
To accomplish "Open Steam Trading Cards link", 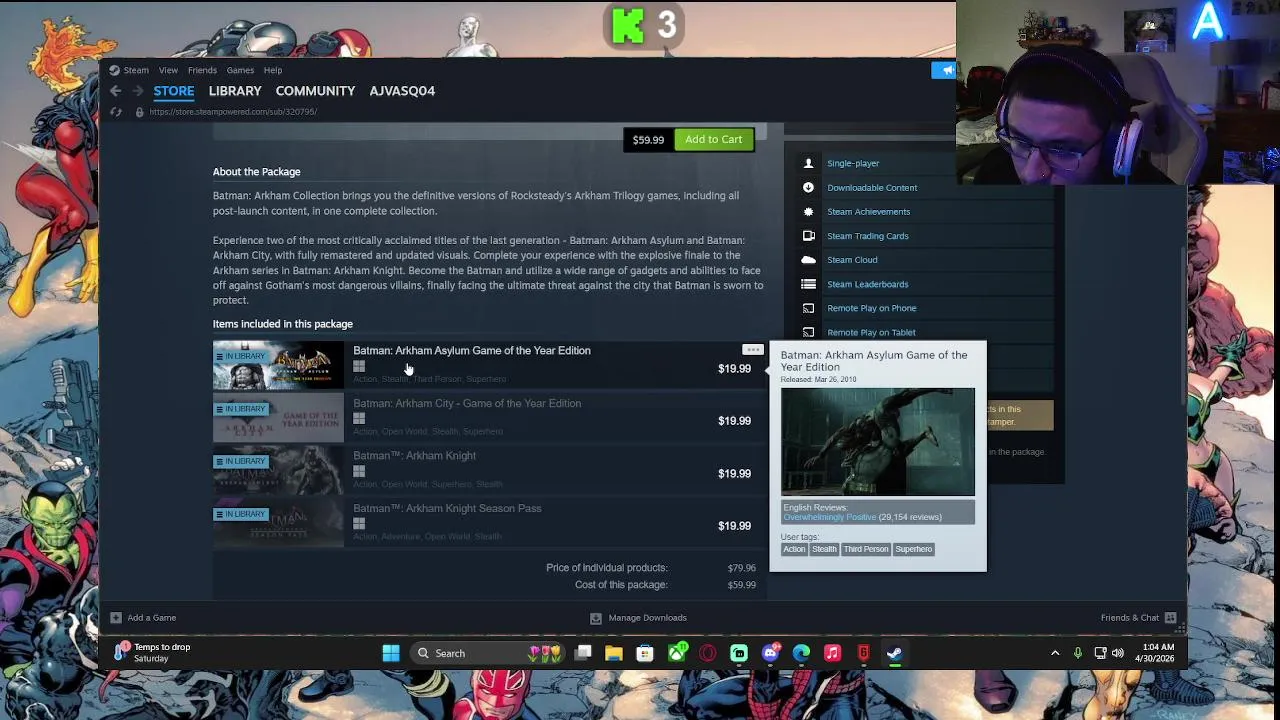I will click(x=868, y=236).
